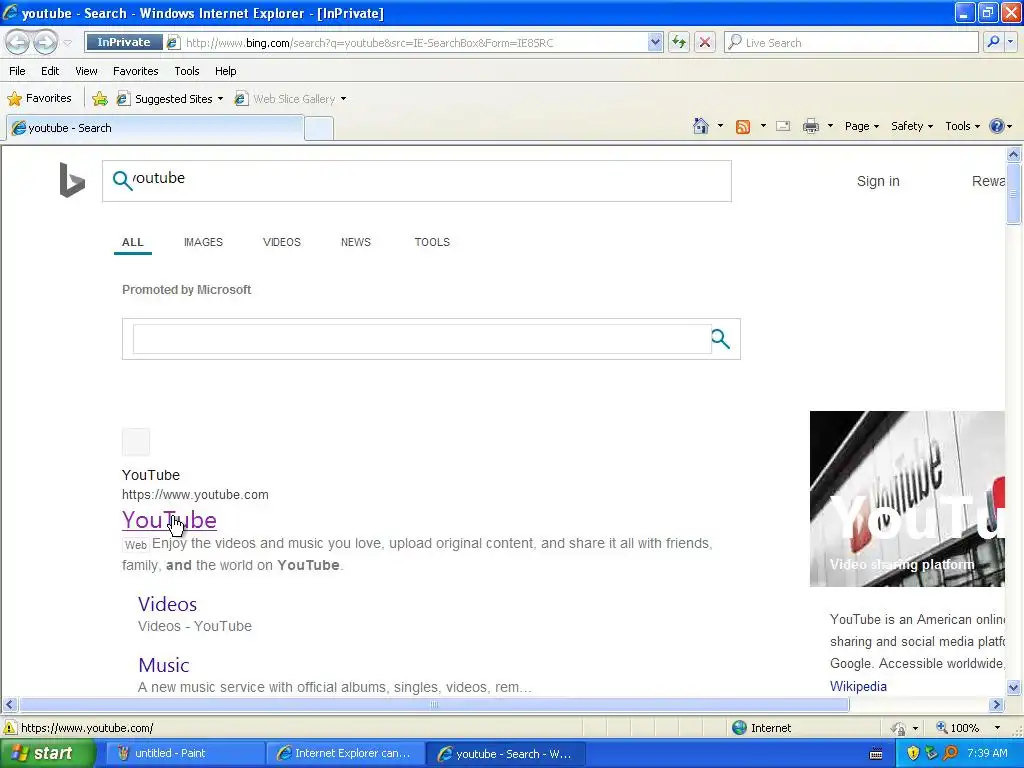Open the zoom level 100% control
Image resolution: width=1024 pixels, height=768 pixels.
coord(968,728)
